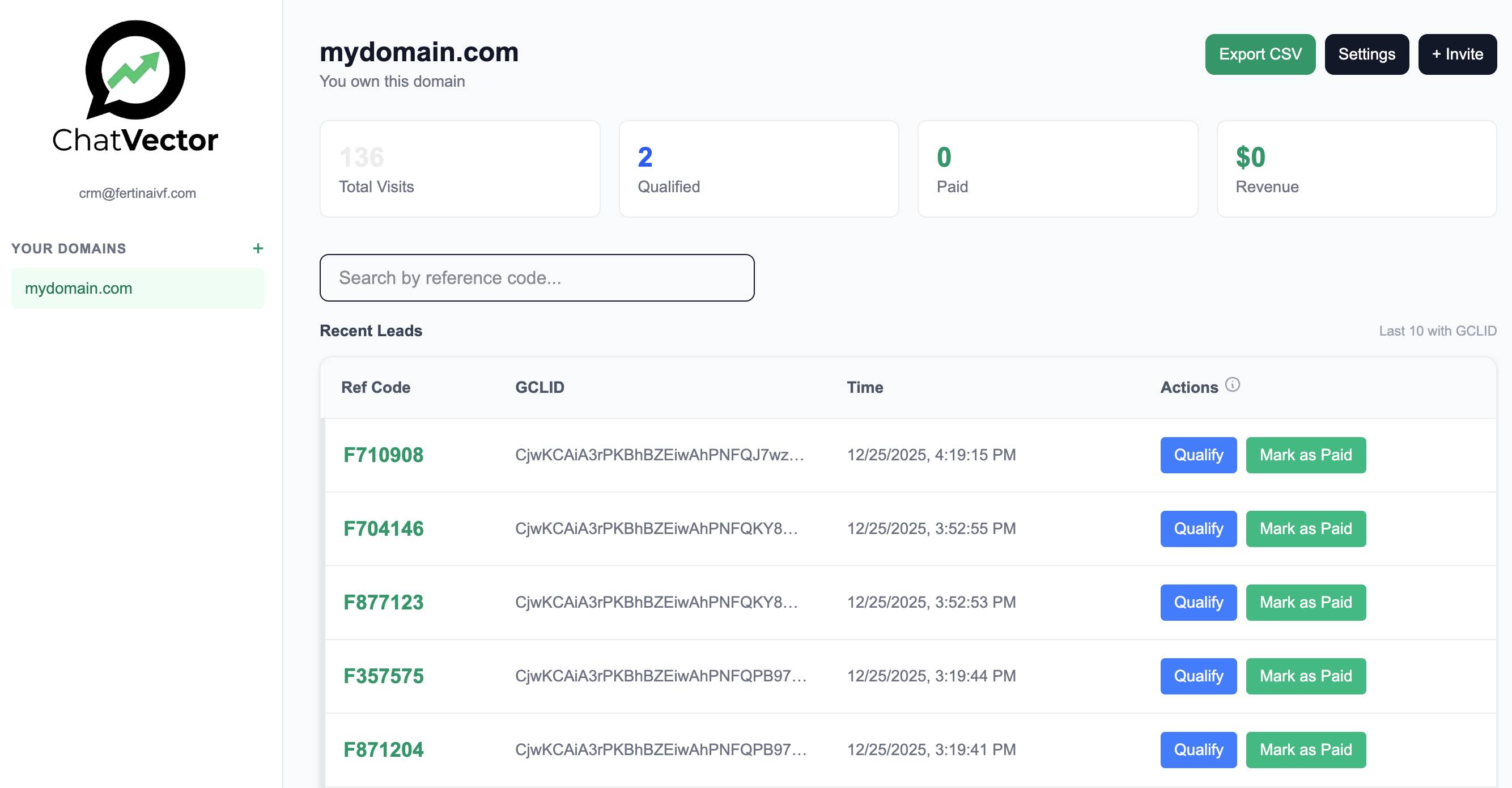The image size is (1512, 788).
Task: Open the F877123 reference code
Action: point(383,603)
